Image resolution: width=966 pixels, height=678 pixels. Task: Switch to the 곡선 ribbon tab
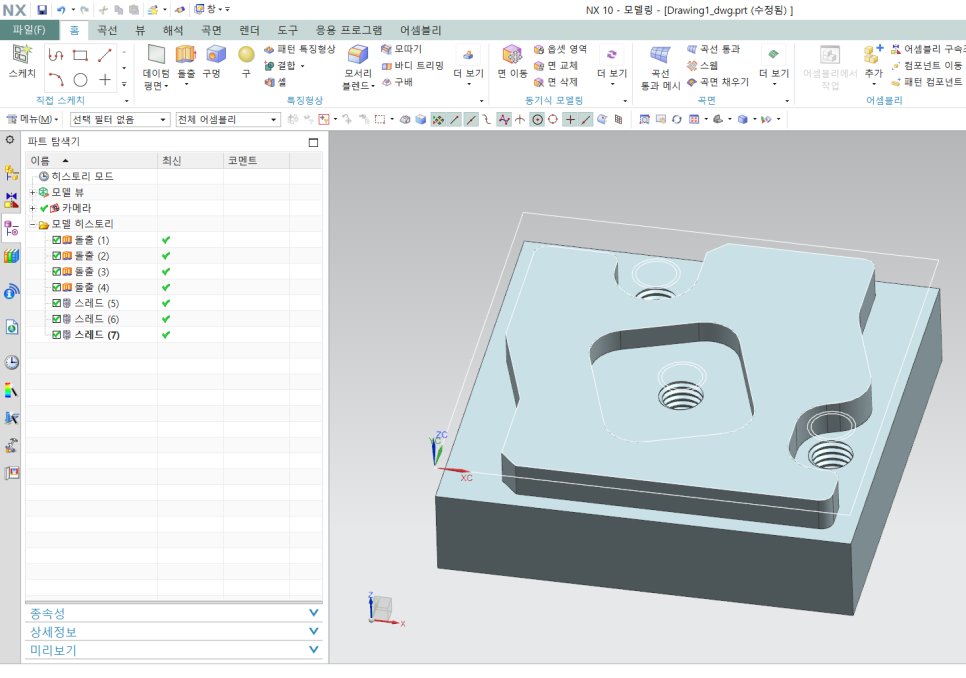tap(107, 30)
